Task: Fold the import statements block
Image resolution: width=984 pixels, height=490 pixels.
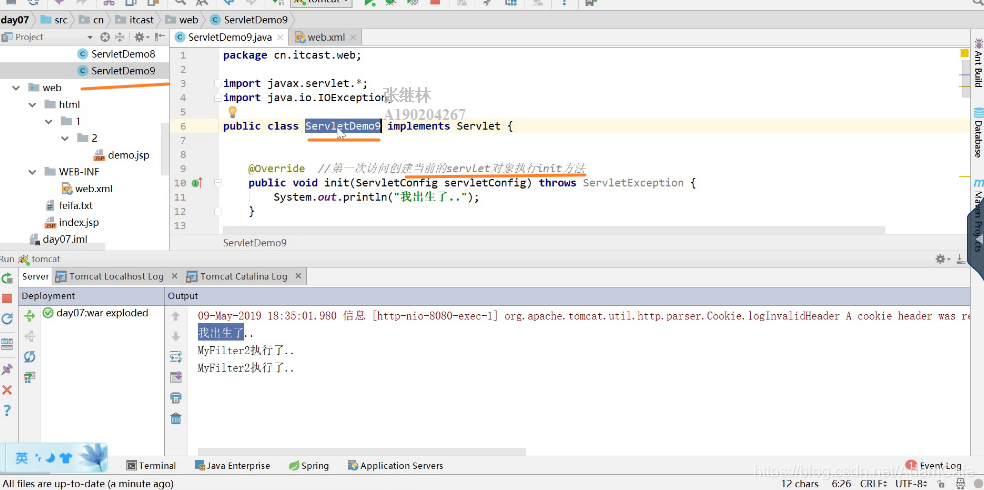Action: click(218, 83)
